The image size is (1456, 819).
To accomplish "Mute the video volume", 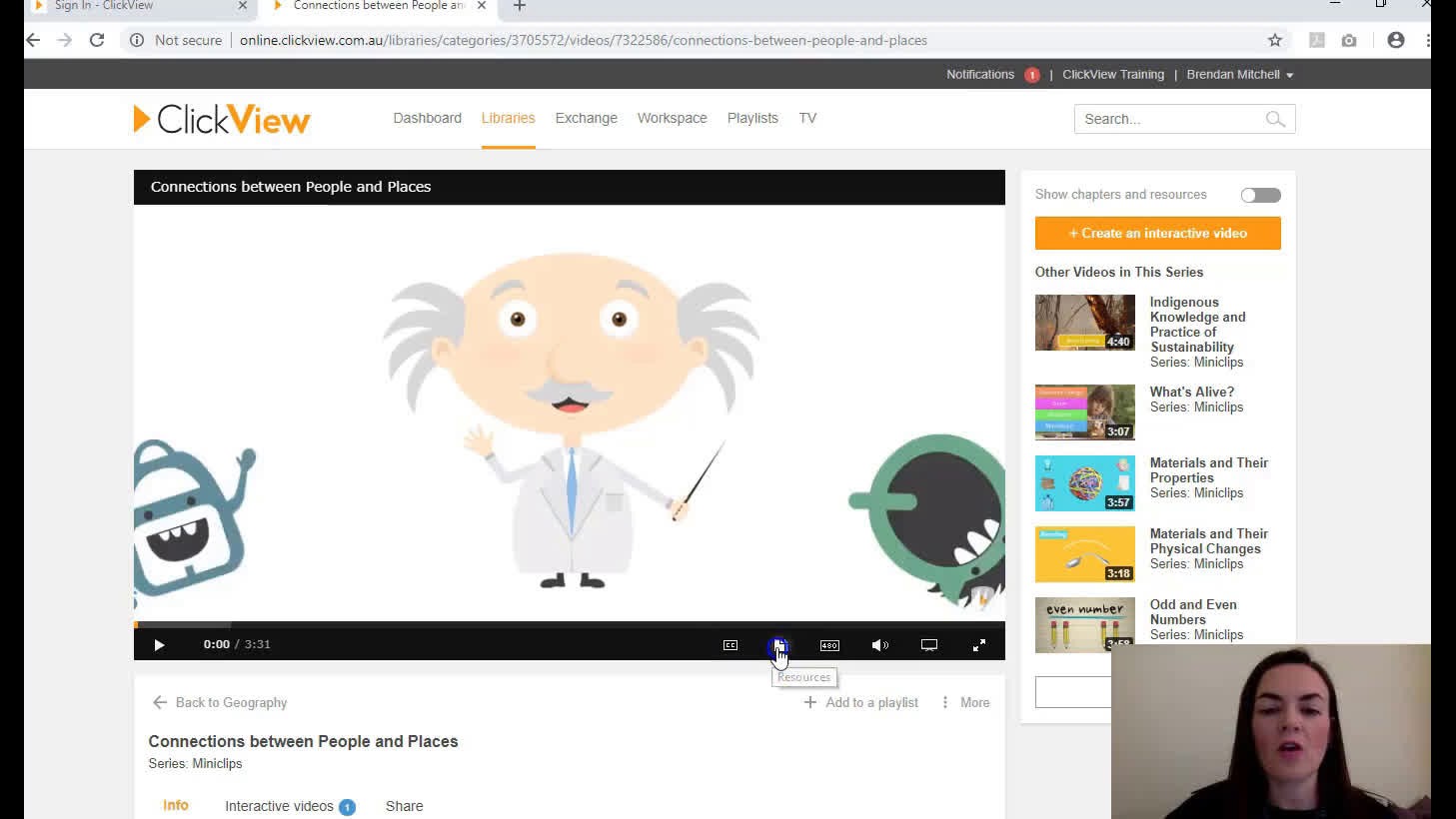I will point(879,645).
